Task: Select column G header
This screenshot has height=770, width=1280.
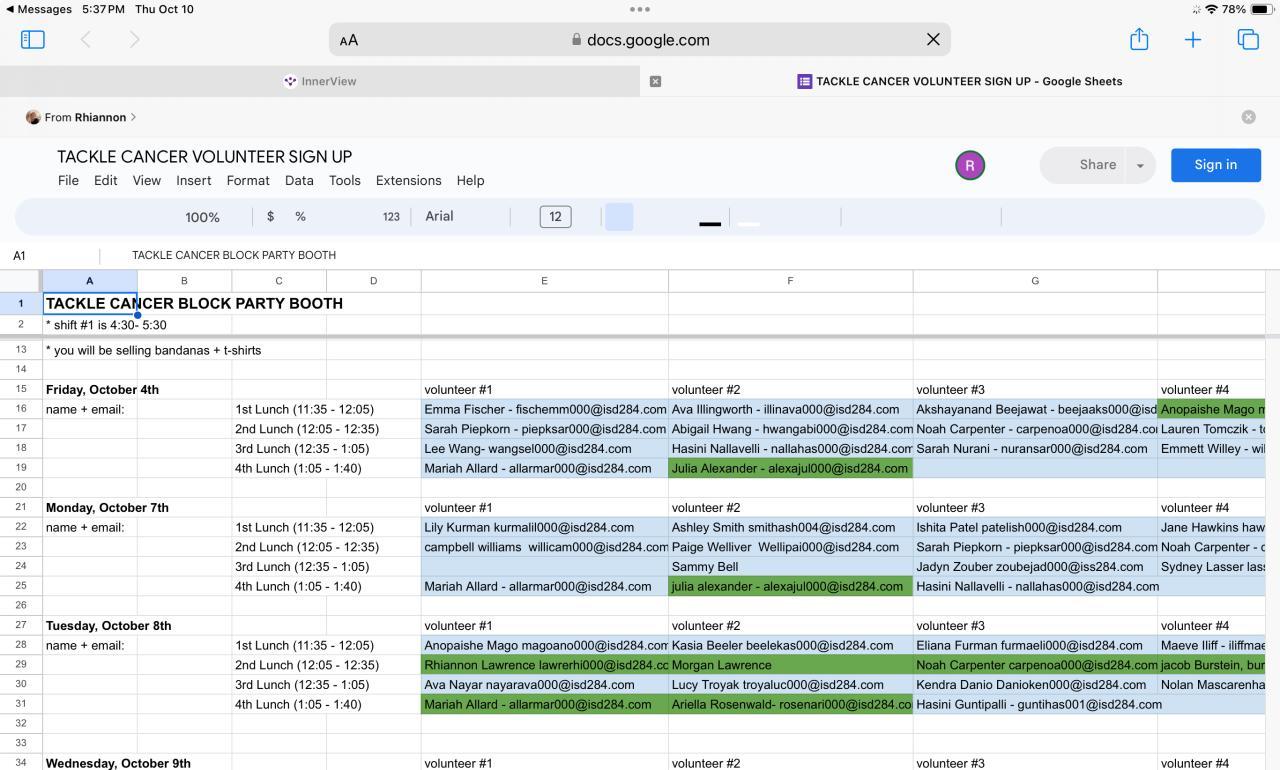Action: [x=1035, y=281]
